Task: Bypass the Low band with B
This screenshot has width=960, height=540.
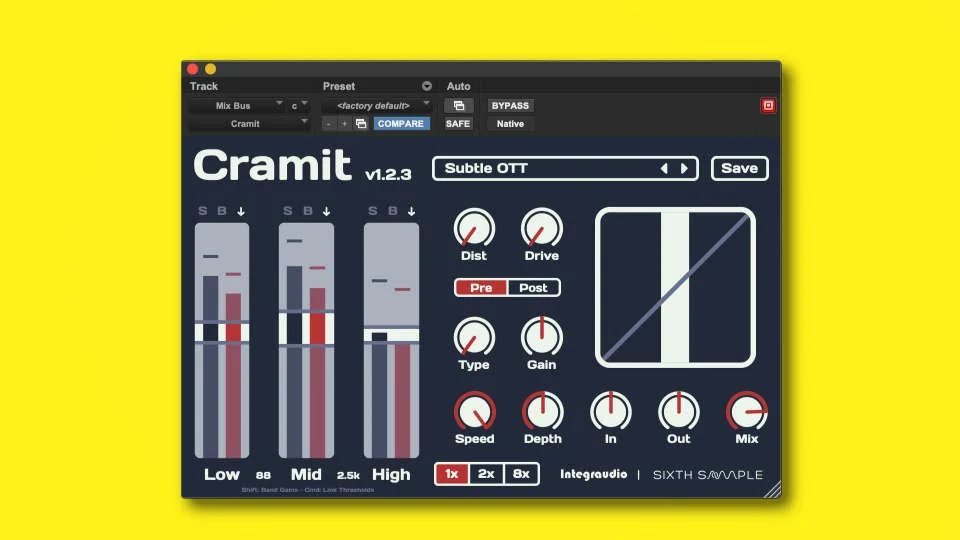Action: (x=222, y=211)
